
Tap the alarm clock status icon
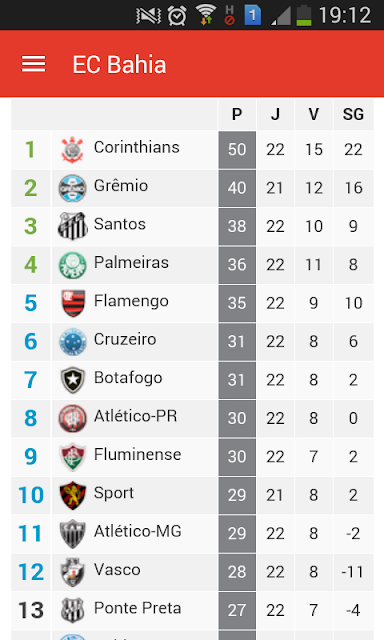pyautogui.click(x=177, y=16)
